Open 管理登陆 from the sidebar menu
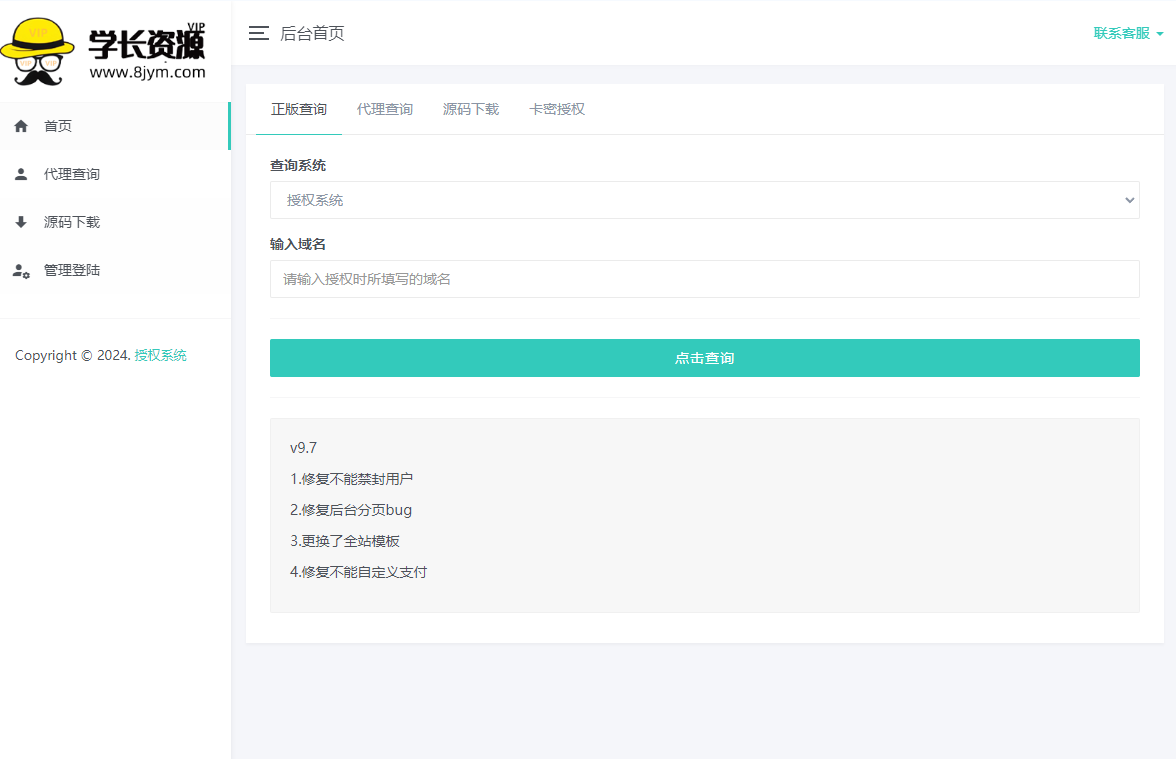The height and width of the screenshot is (759, 1176). (x=72, y=270)
